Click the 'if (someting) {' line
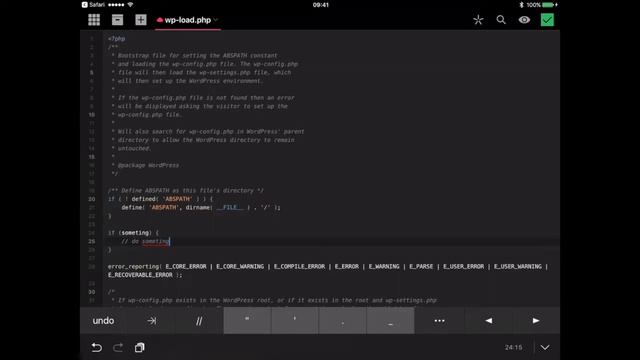Viewport: 640px width, 360px height. point(133,233)
